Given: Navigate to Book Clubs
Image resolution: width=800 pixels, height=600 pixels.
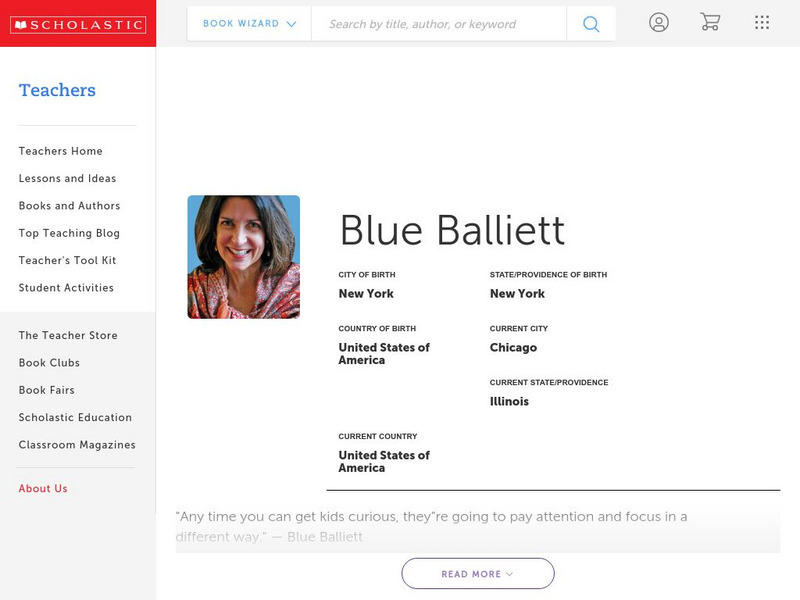Looking at the screenshot, I should (48, 363).
